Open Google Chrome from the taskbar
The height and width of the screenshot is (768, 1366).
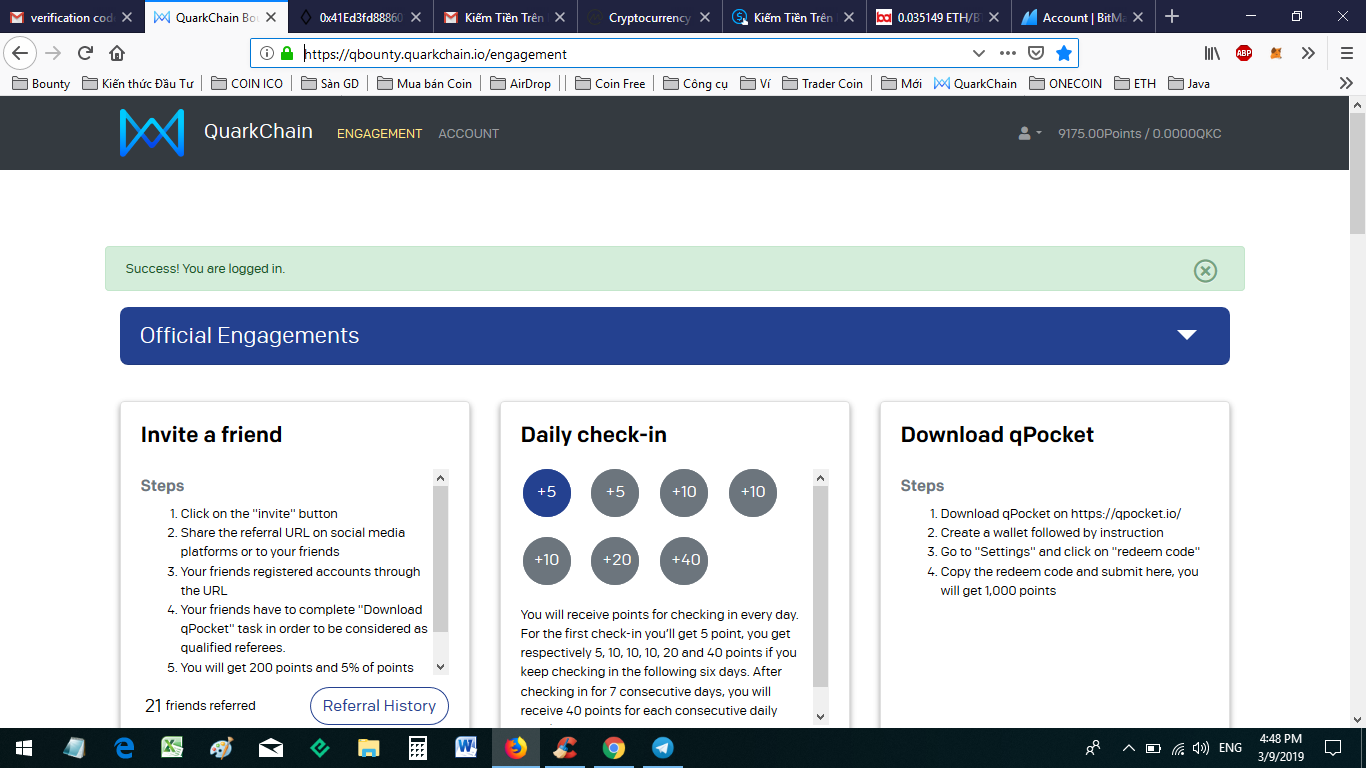point(614,747)
